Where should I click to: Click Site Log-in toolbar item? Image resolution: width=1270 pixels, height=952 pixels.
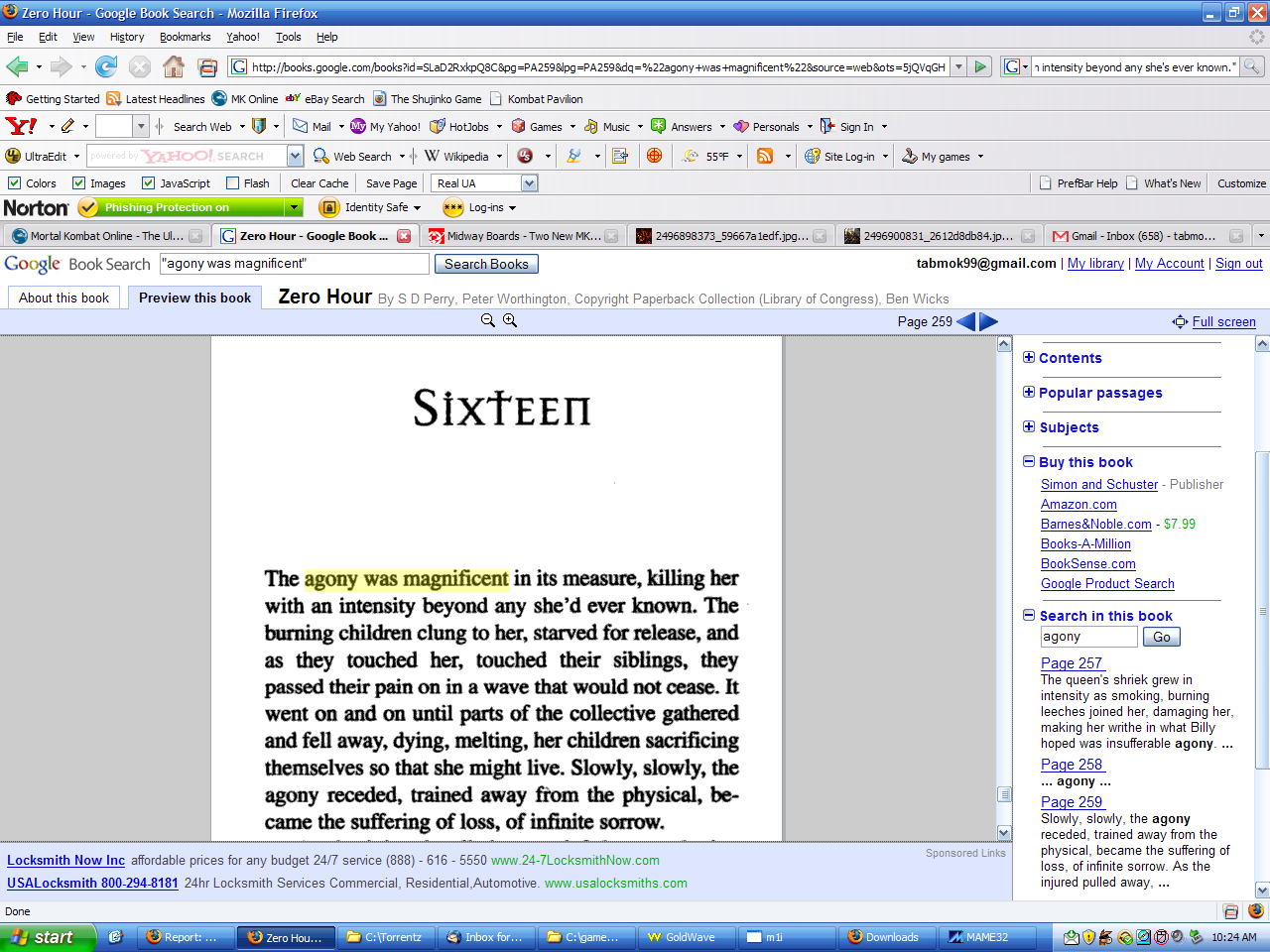pyautogui.click(x=839, y=156)
